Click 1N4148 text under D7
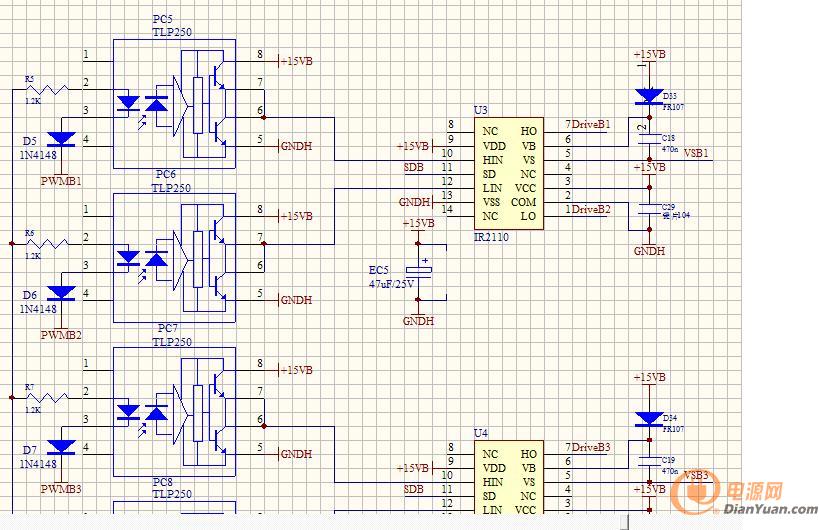 pyautogui.click(x=38, y=464)
